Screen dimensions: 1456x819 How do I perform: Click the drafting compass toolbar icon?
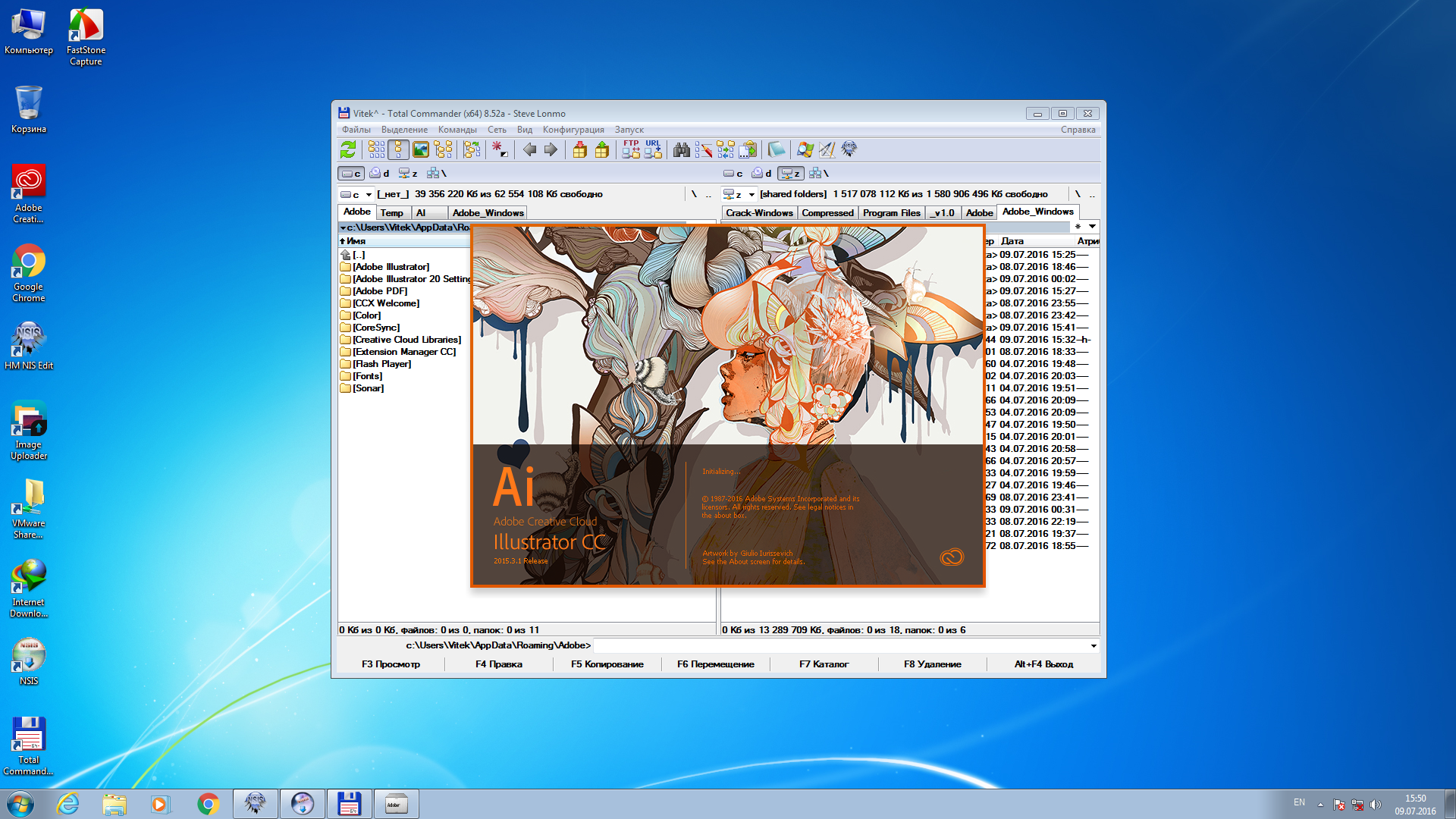click(x=827, y=149)
